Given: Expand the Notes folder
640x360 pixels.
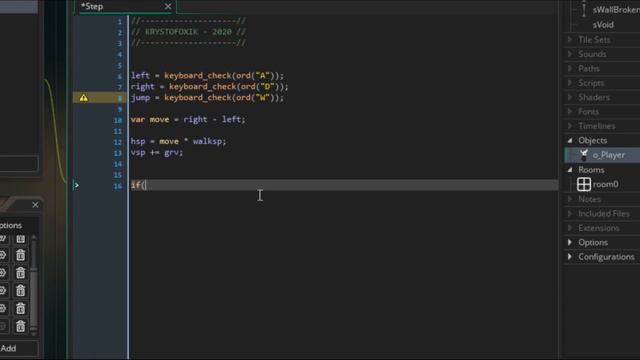Looking at the screenshot, I should pos(570,199).
